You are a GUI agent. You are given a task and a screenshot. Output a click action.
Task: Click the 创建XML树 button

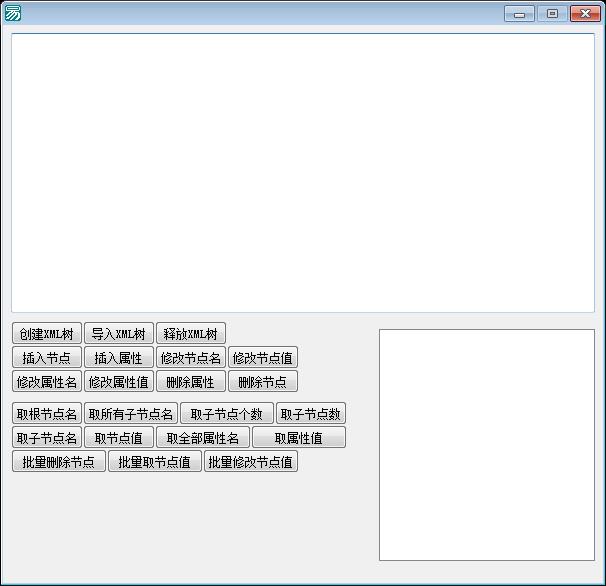(x=47, y=333)
